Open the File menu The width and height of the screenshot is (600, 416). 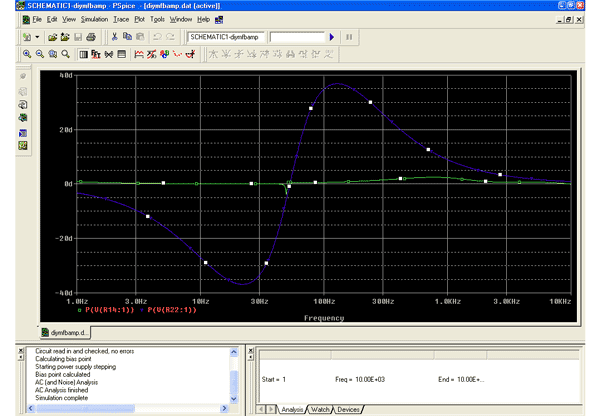pos(37,20)
